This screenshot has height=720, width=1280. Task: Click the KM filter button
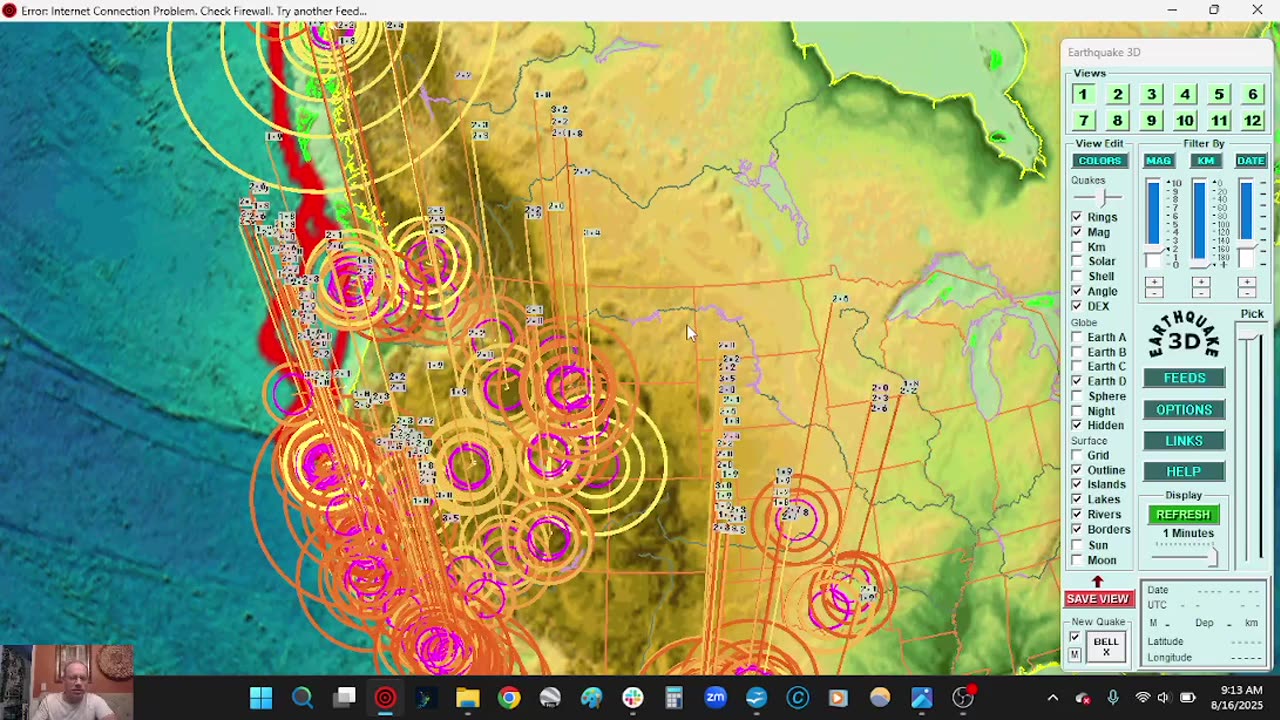tap(1206, 160)
